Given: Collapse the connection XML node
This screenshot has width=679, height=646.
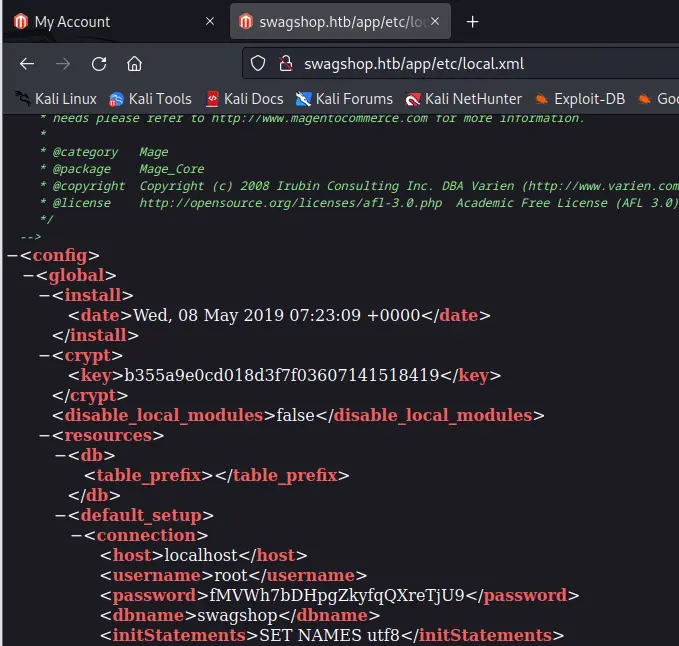Looking at the screenshot, I should click(77, 535).
